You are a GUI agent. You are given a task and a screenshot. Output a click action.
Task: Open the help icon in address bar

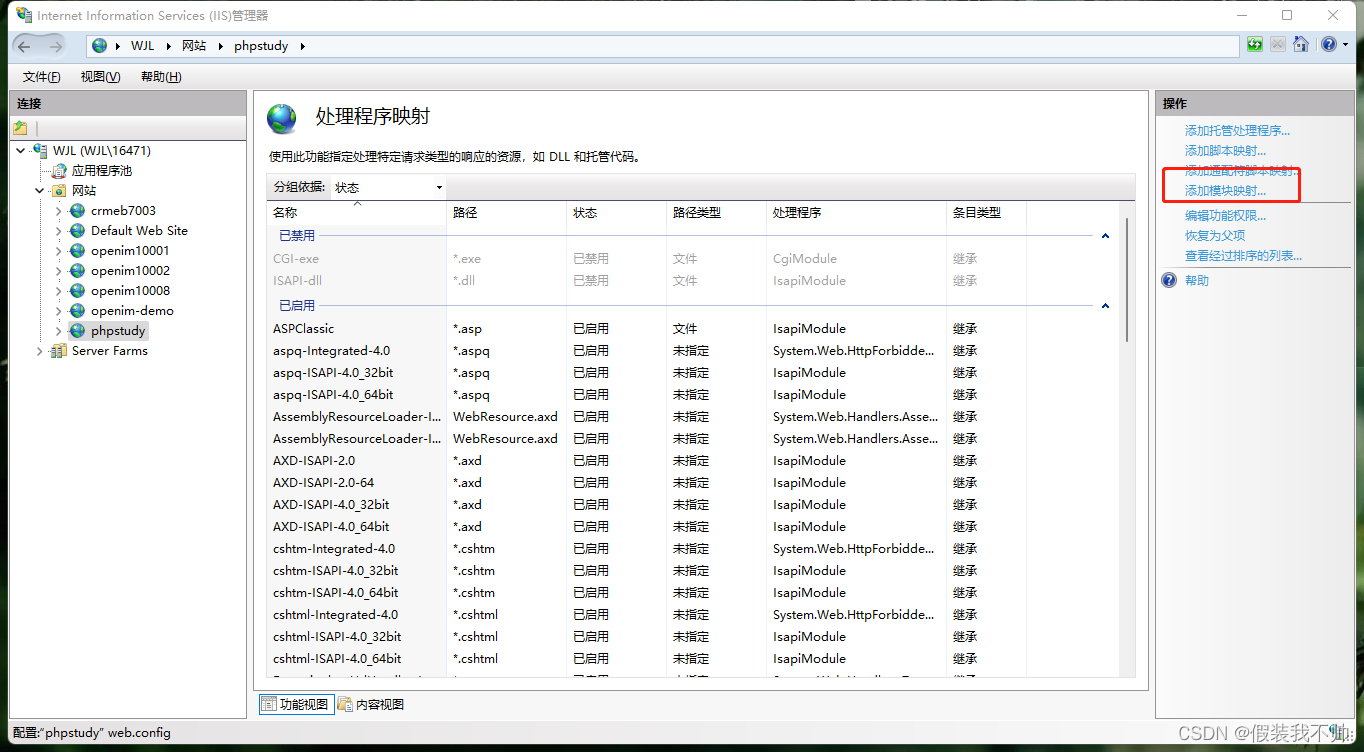1328,45
